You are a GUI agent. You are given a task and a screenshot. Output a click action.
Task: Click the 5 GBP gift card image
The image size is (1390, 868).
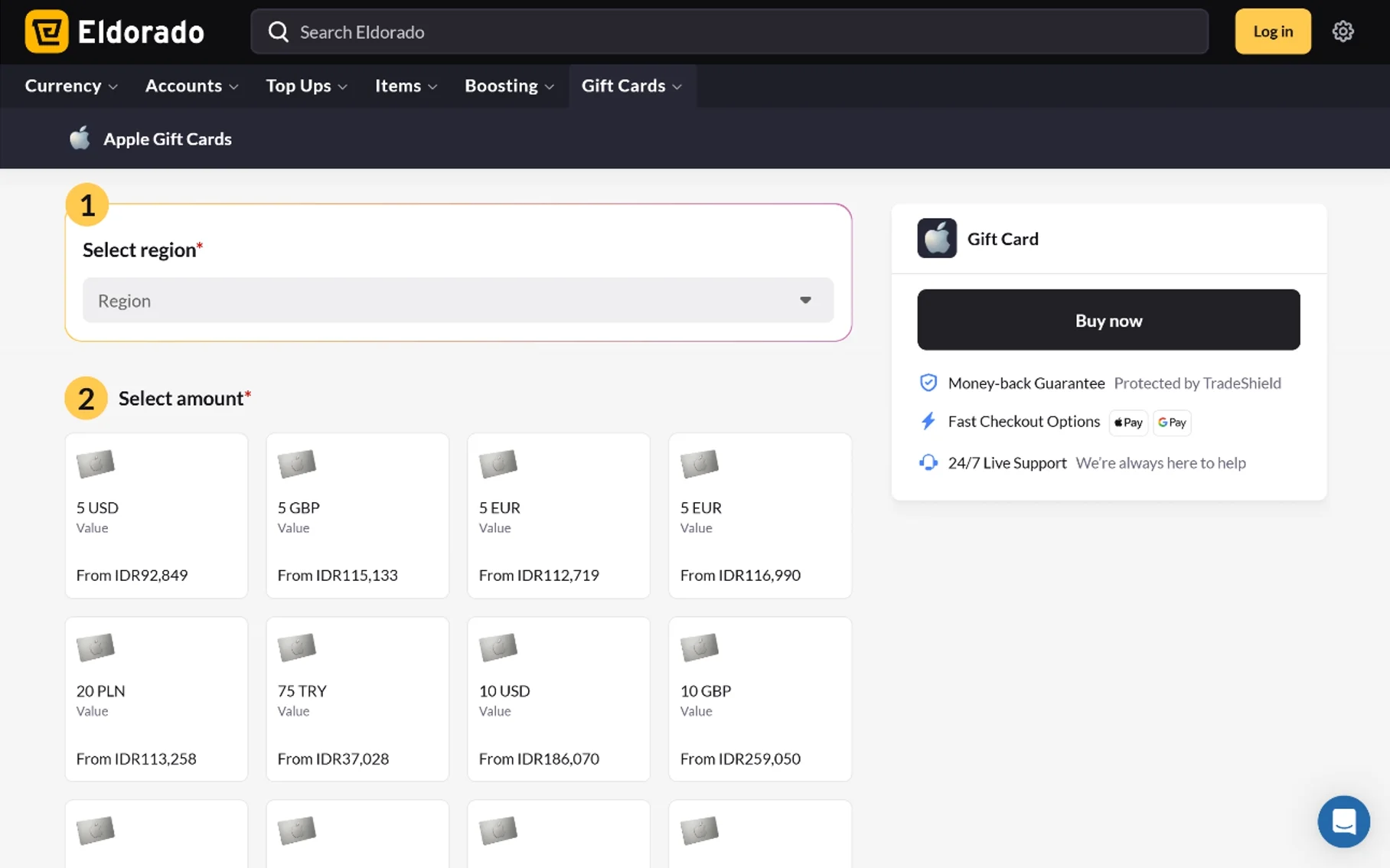(x=297, y=464)
